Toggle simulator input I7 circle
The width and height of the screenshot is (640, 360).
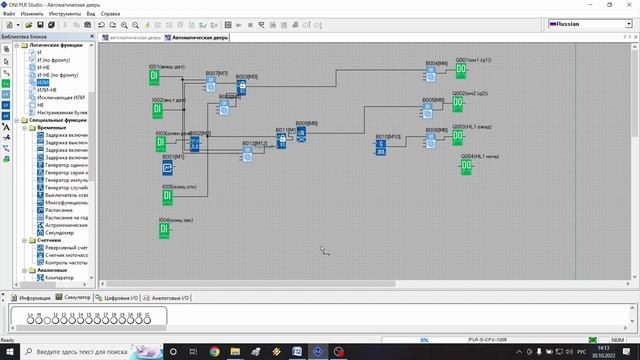(x=105, y=320)
